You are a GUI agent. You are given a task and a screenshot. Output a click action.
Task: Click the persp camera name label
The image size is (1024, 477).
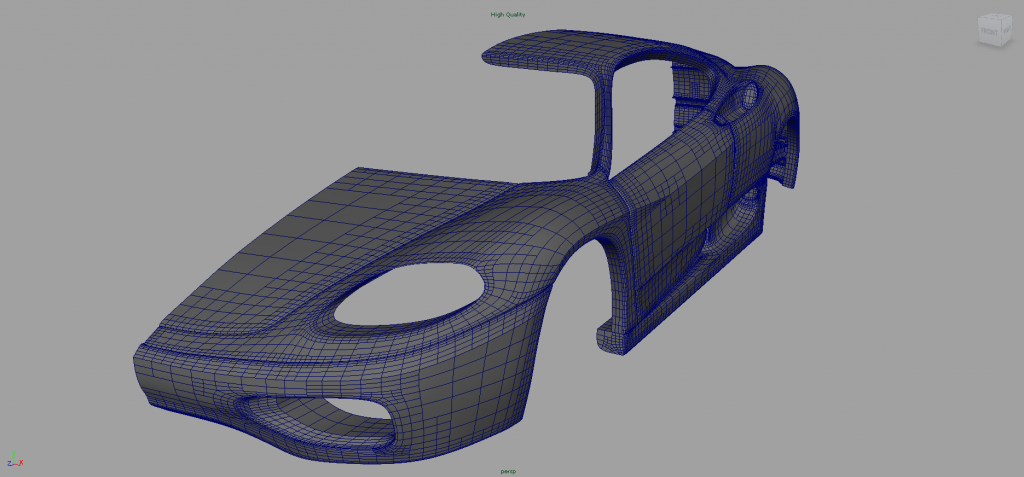pyautogui.click(x=507, y=470)
